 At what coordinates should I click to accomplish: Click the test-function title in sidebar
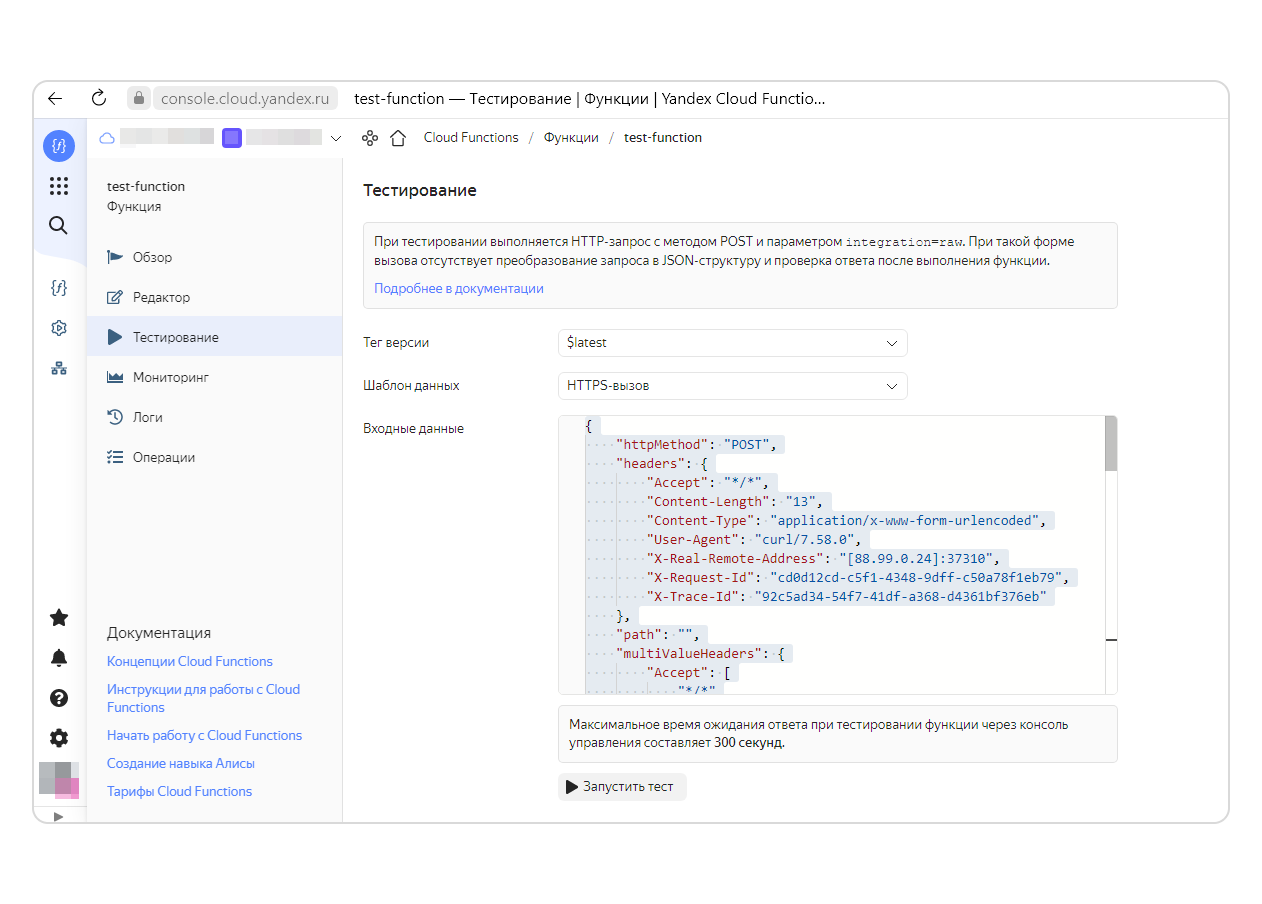click(x=146, y=186)
